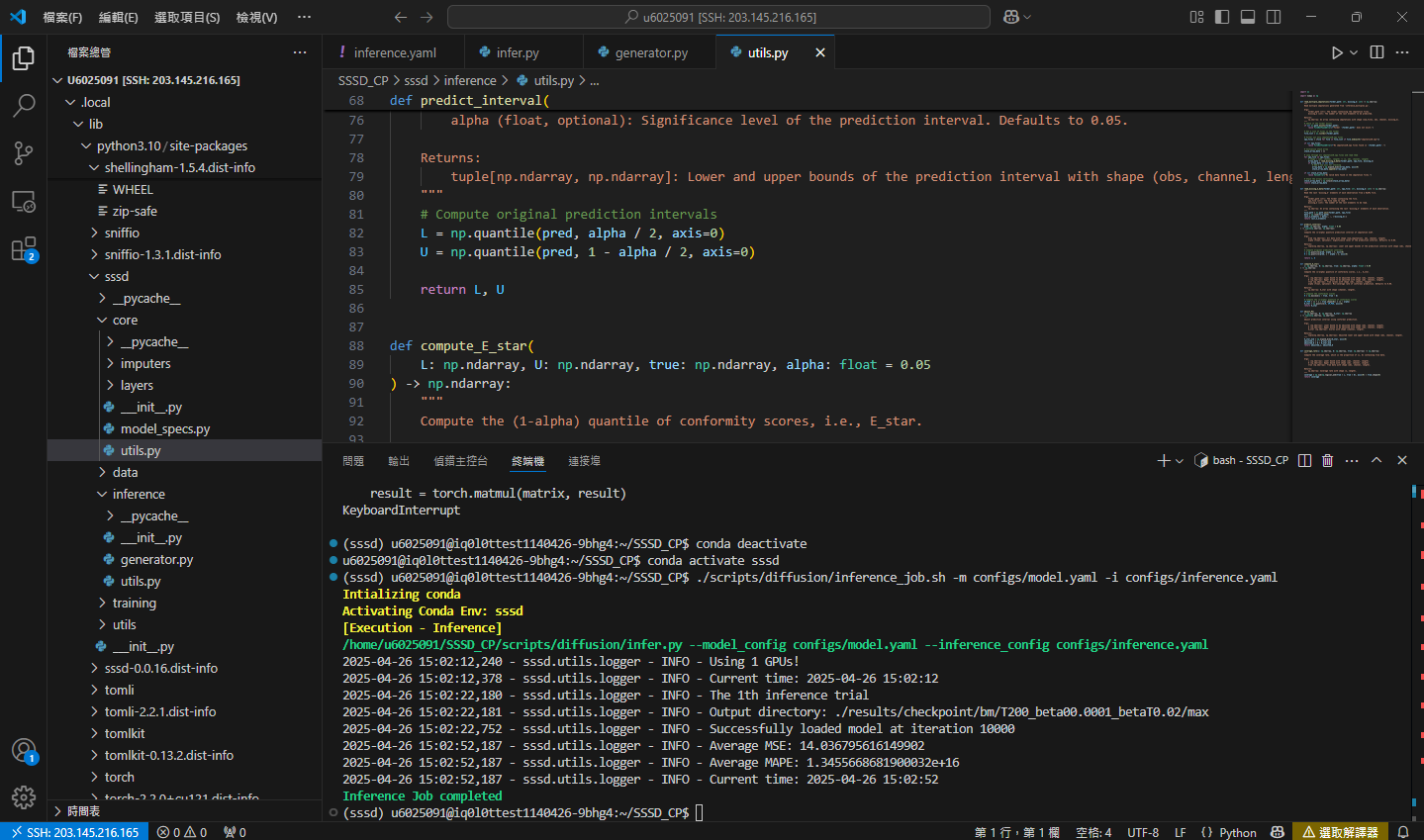Toggle the bottom panel visibility
Image resolution: width=1424 pixels, height=840 pixels.
pyautogui.click(x=1248, y=17)
